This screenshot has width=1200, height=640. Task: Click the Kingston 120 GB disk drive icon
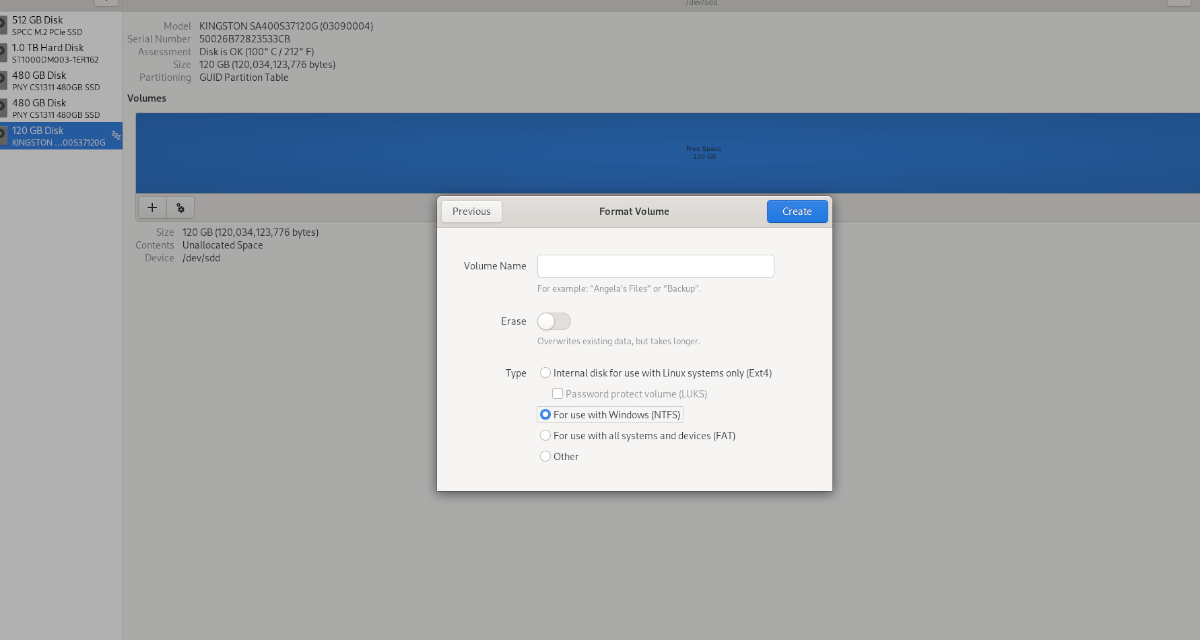point(5,136)
